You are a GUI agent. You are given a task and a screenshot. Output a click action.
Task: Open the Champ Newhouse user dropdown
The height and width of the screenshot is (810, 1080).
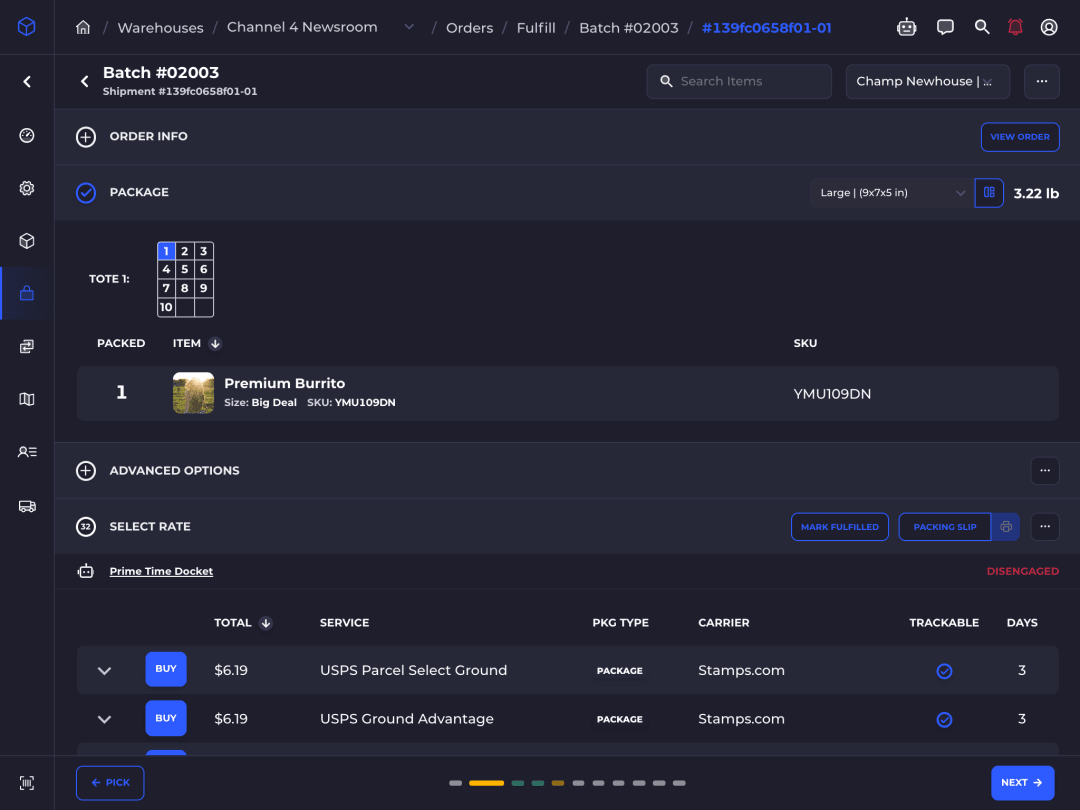click(927, 81)
